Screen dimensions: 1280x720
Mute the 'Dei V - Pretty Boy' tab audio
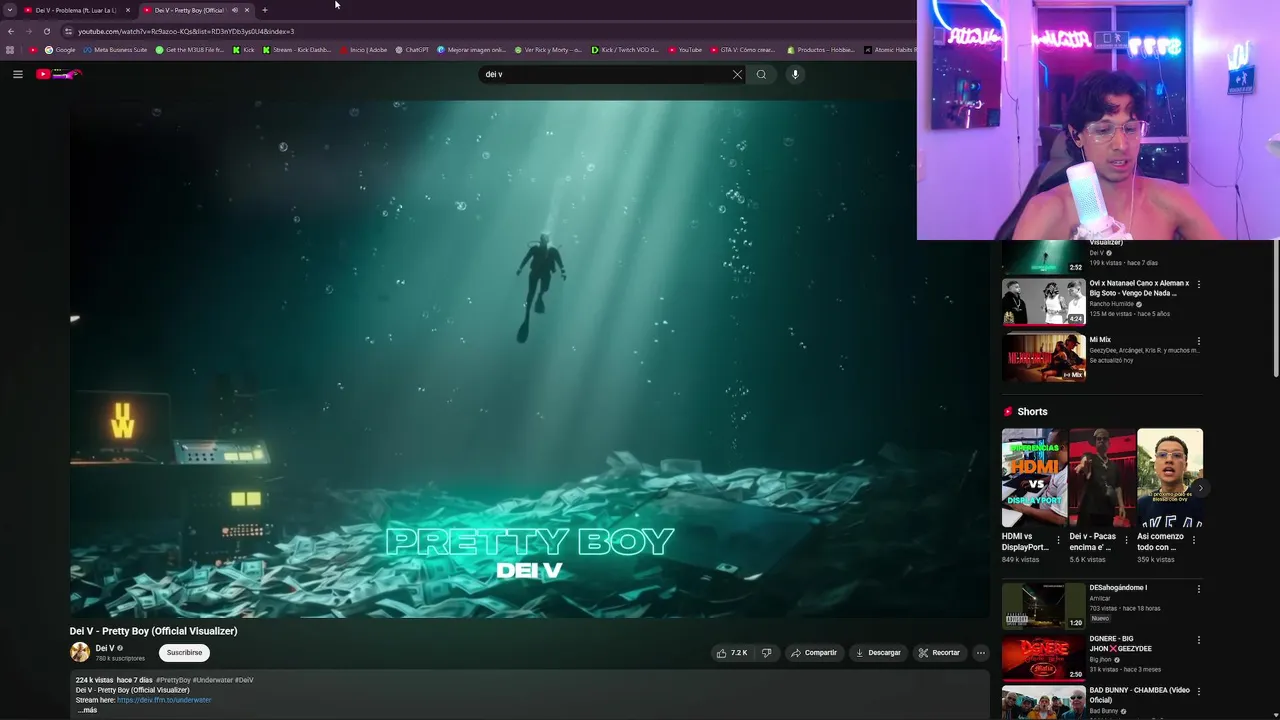pos(235,10)
